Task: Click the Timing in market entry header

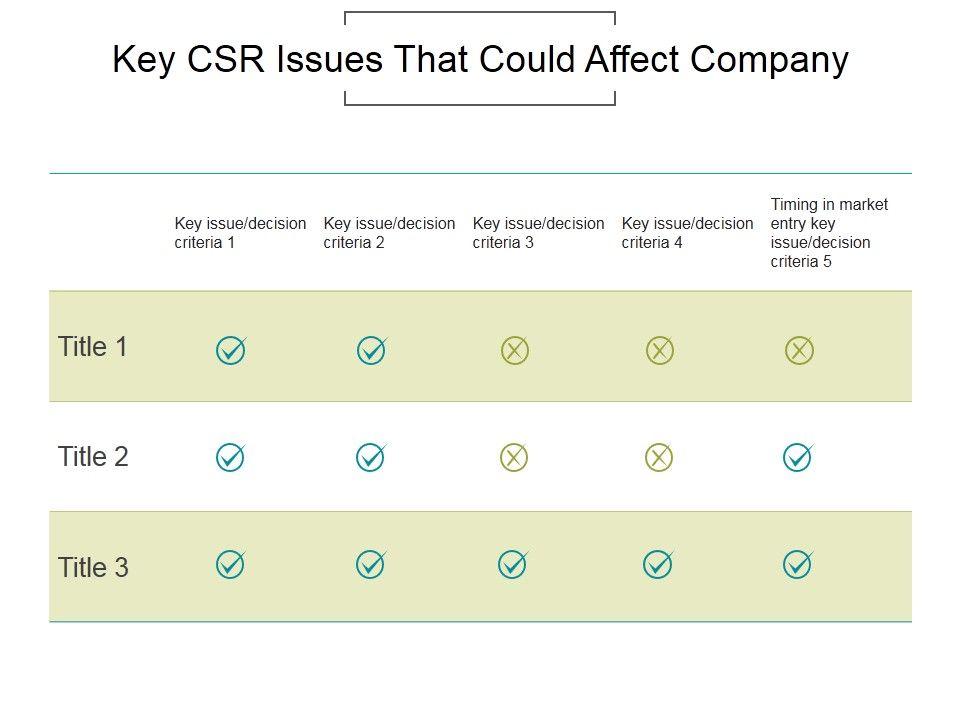Action: 828,233
